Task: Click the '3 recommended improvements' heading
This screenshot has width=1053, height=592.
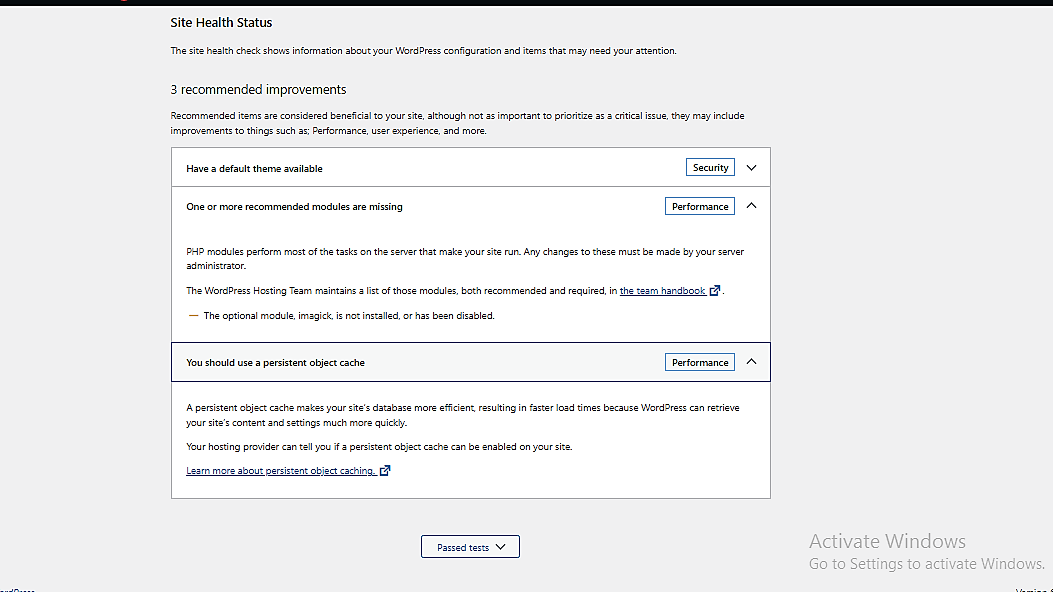Action: [x=258, y=90]
